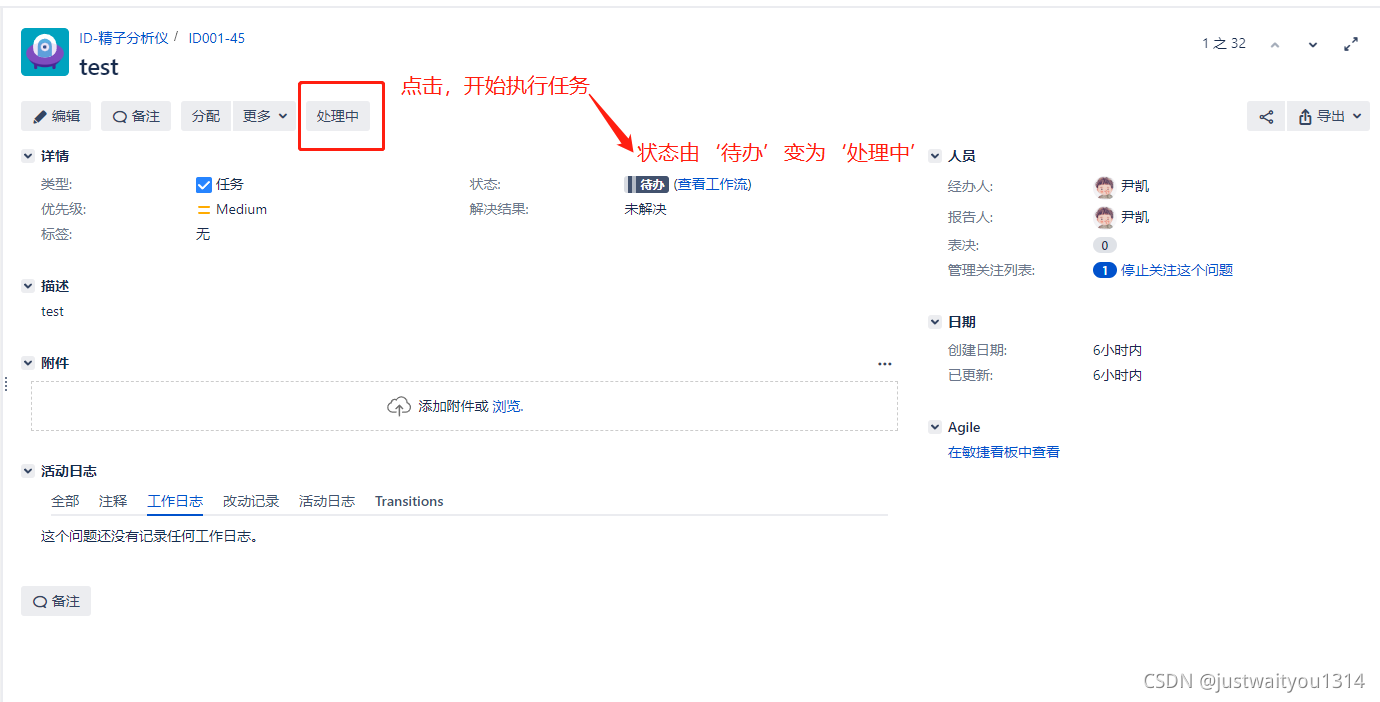Collapse the Agile section
This screenshot has height=702, width=1380.
coord(935,427)
